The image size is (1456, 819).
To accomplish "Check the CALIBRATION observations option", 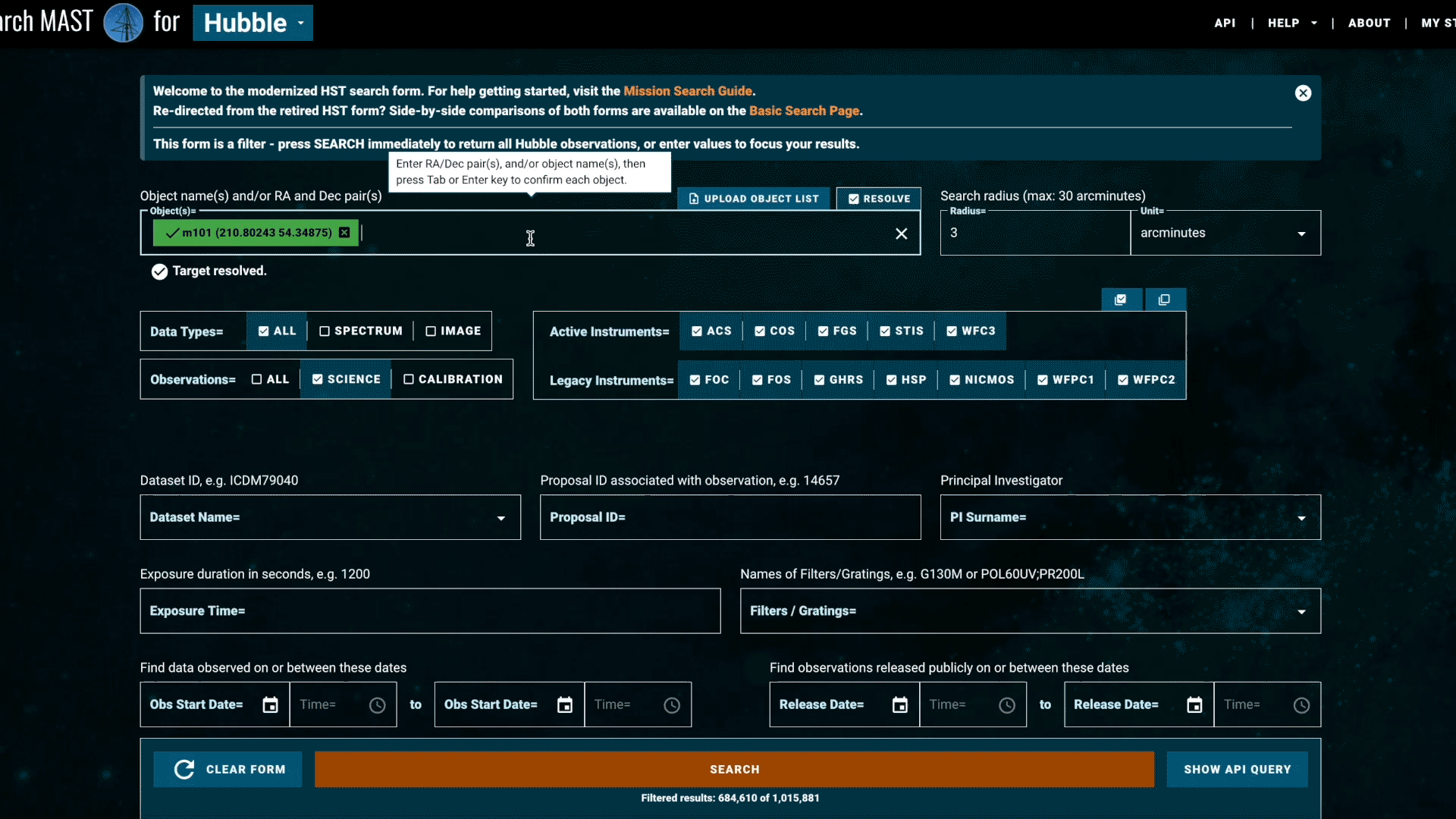I will tap(453, 379).
